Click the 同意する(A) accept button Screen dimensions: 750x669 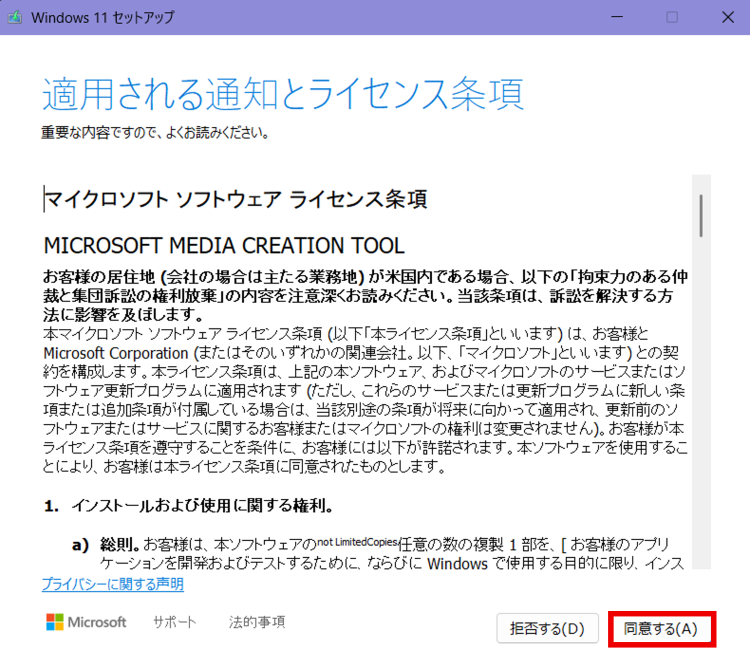coord(662,628)
